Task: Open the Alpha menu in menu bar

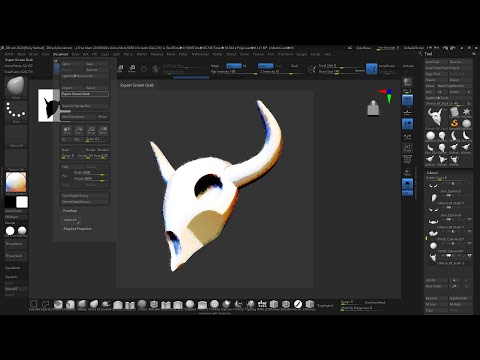Action: tap(22, 54)
